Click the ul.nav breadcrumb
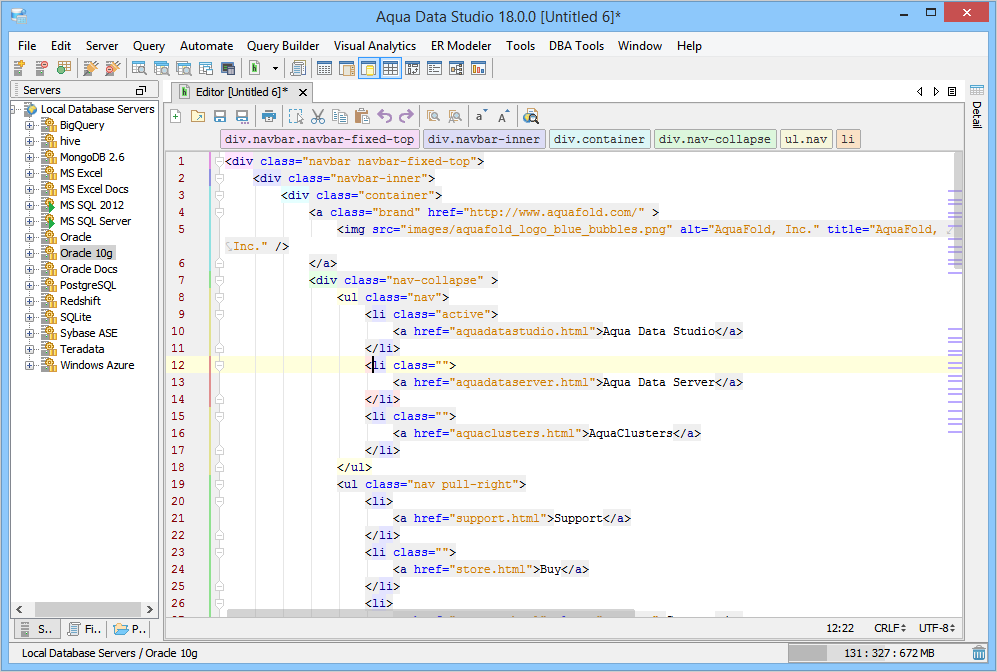This screenshot has width=997, height=672. point(806,139)
